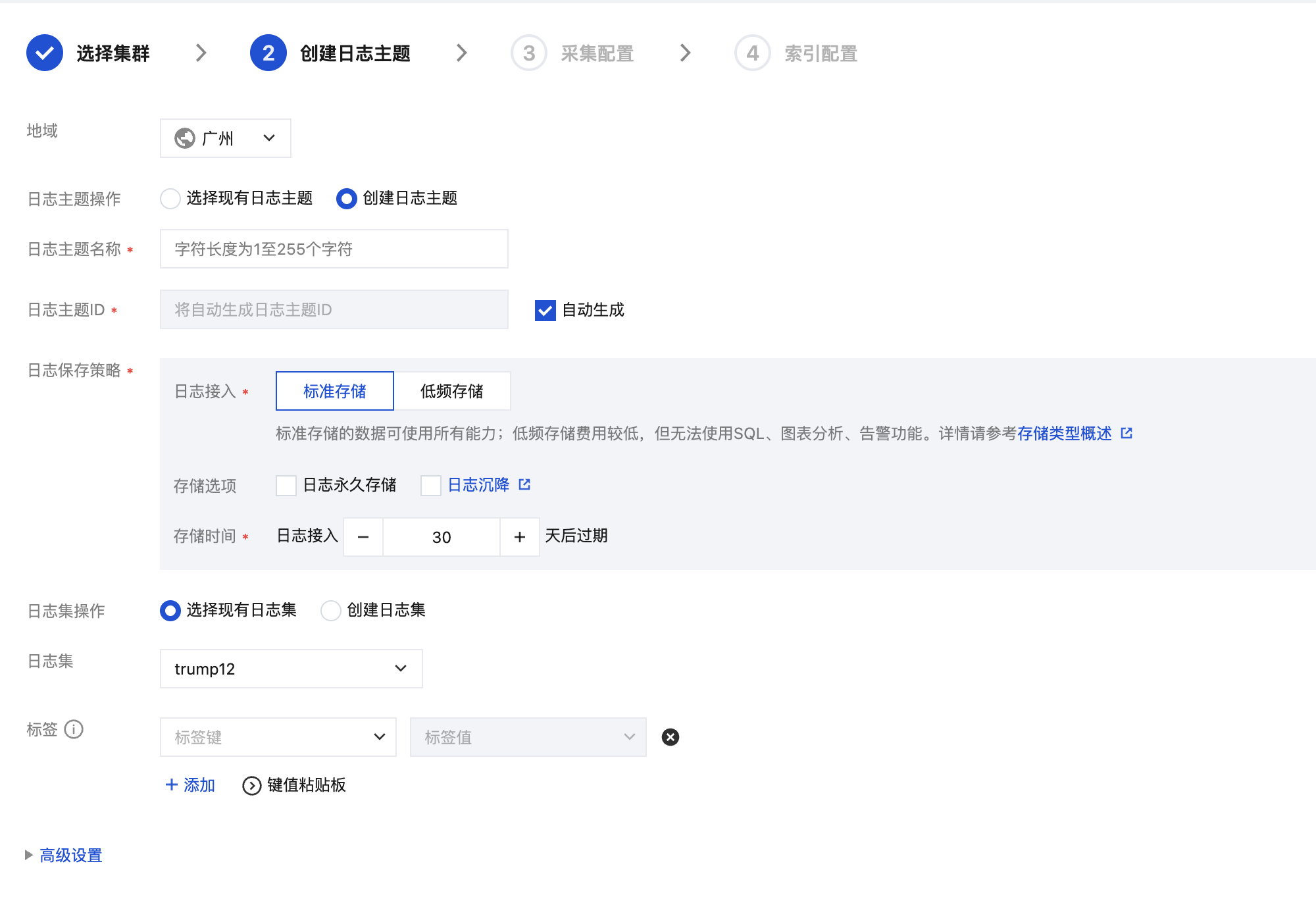Image resolution: width=1316 pixels, height=899 pixels.
Task: Decrease storage days with the minus button
Action: point(363,537)
